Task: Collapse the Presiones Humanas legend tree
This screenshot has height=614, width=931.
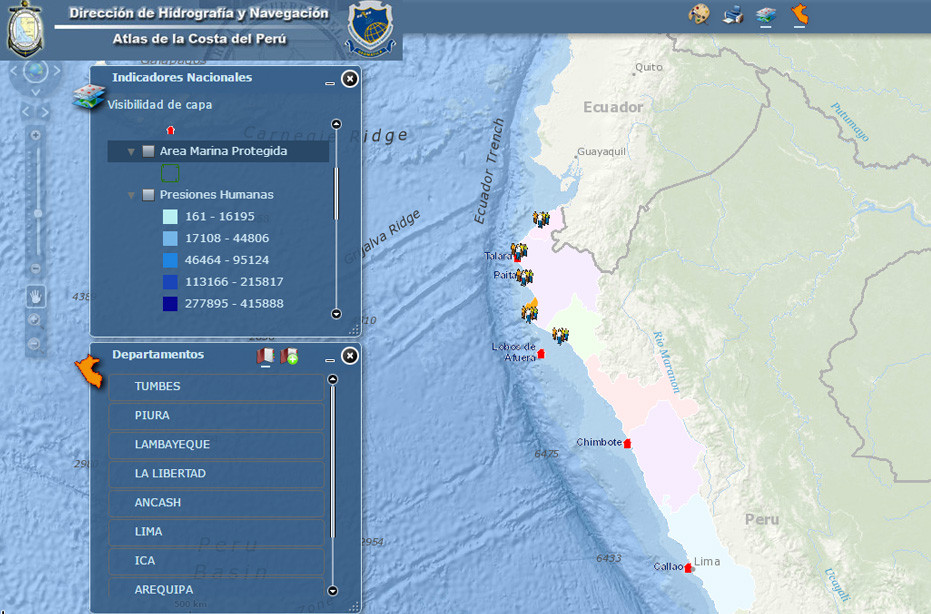Action: coord(131,195)
